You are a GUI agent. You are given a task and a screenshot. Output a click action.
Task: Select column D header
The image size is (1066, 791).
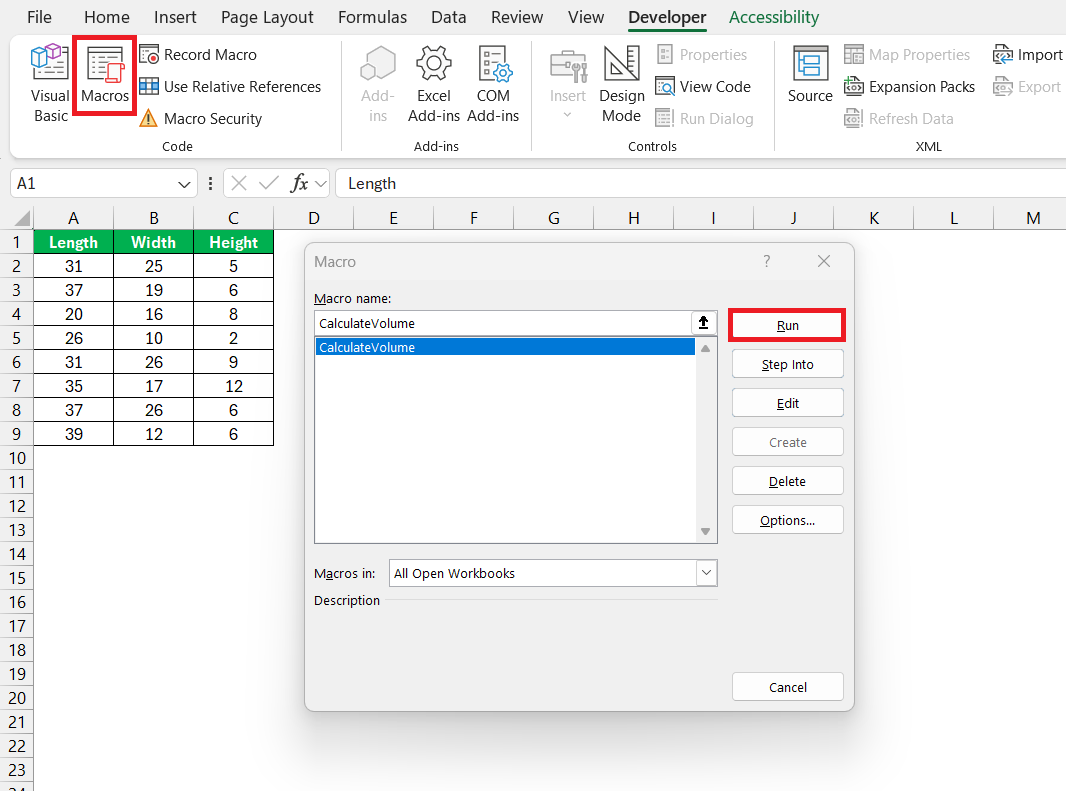point(313,218)
